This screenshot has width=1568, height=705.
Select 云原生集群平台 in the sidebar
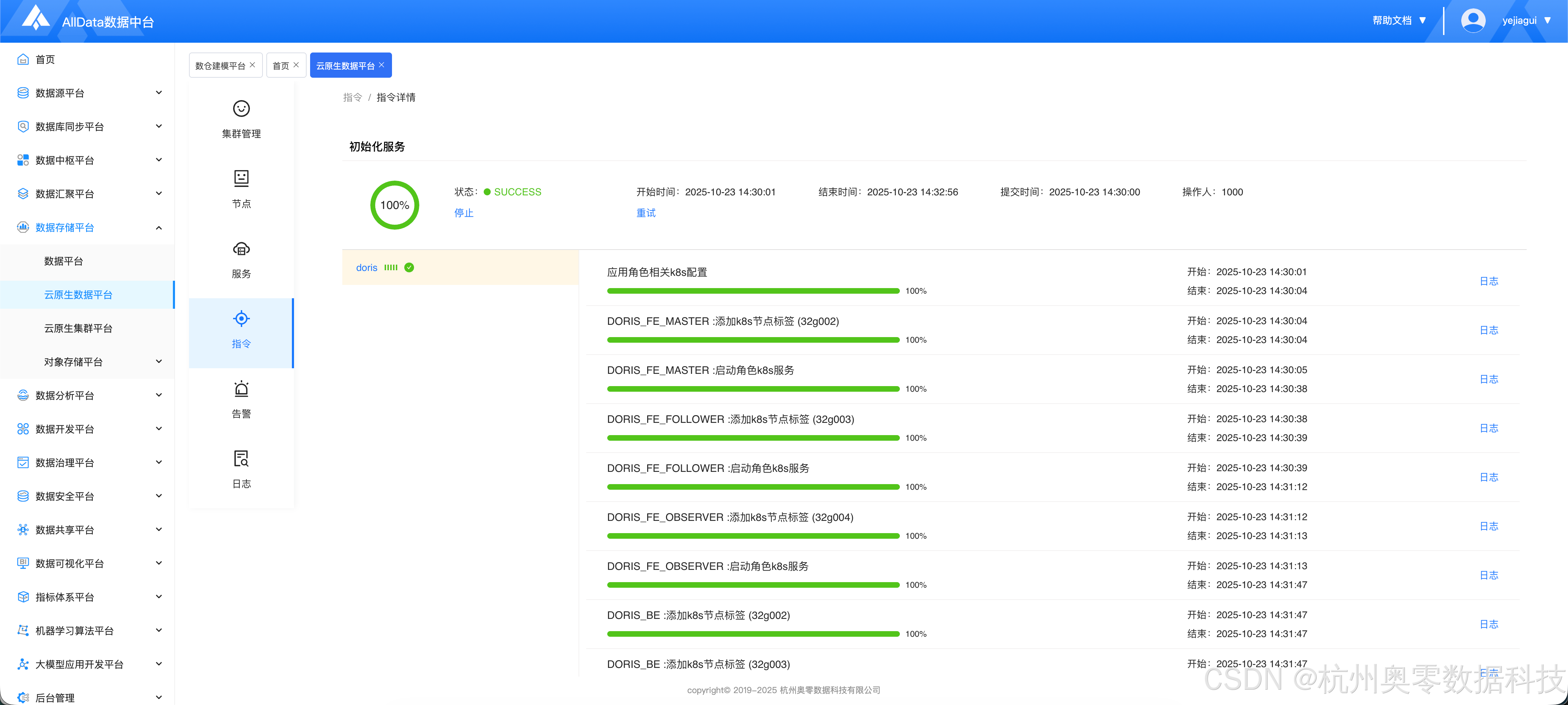click(78, 328)
